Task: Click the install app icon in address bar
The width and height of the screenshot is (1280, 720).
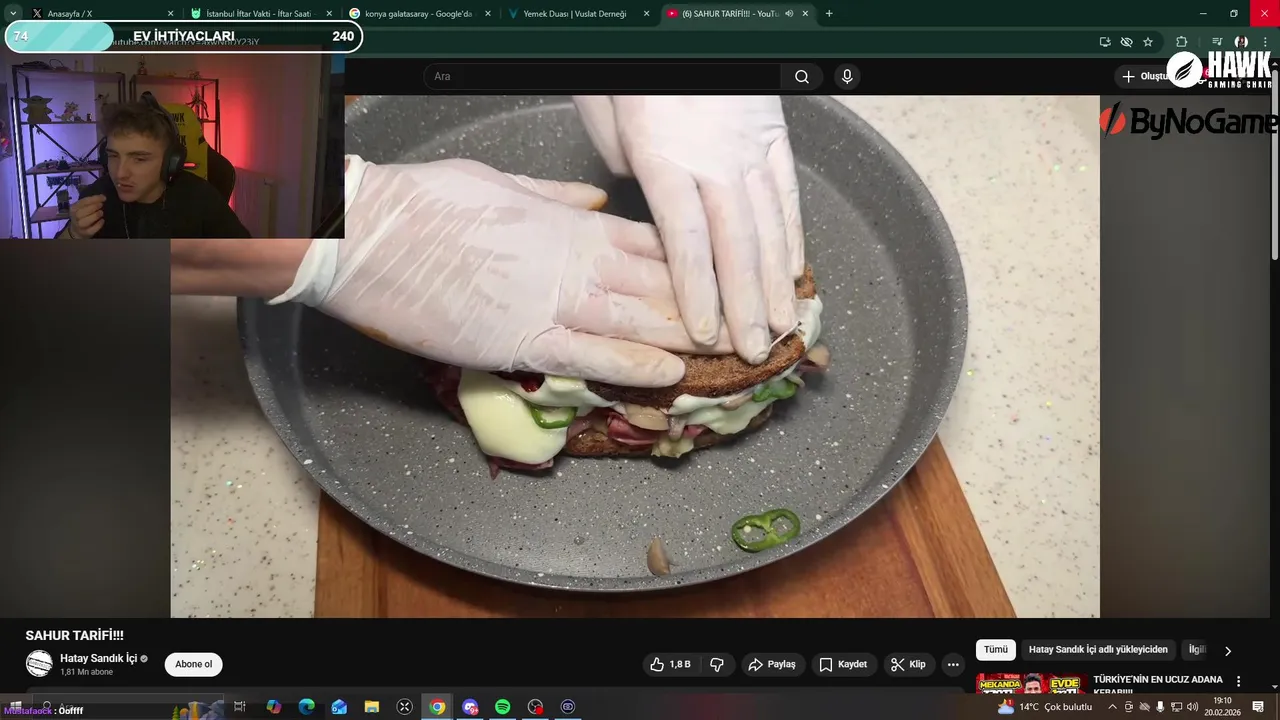Action: pos(1105,42)
